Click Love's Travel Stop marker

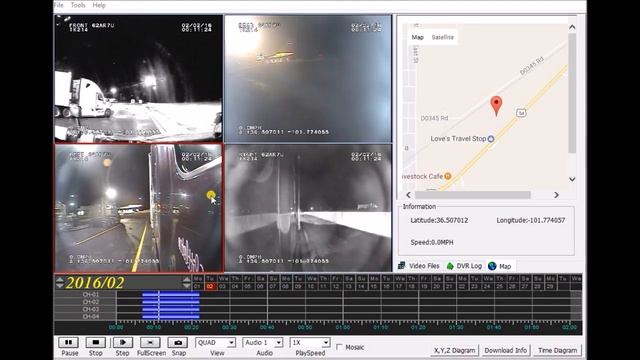[491, 139]
